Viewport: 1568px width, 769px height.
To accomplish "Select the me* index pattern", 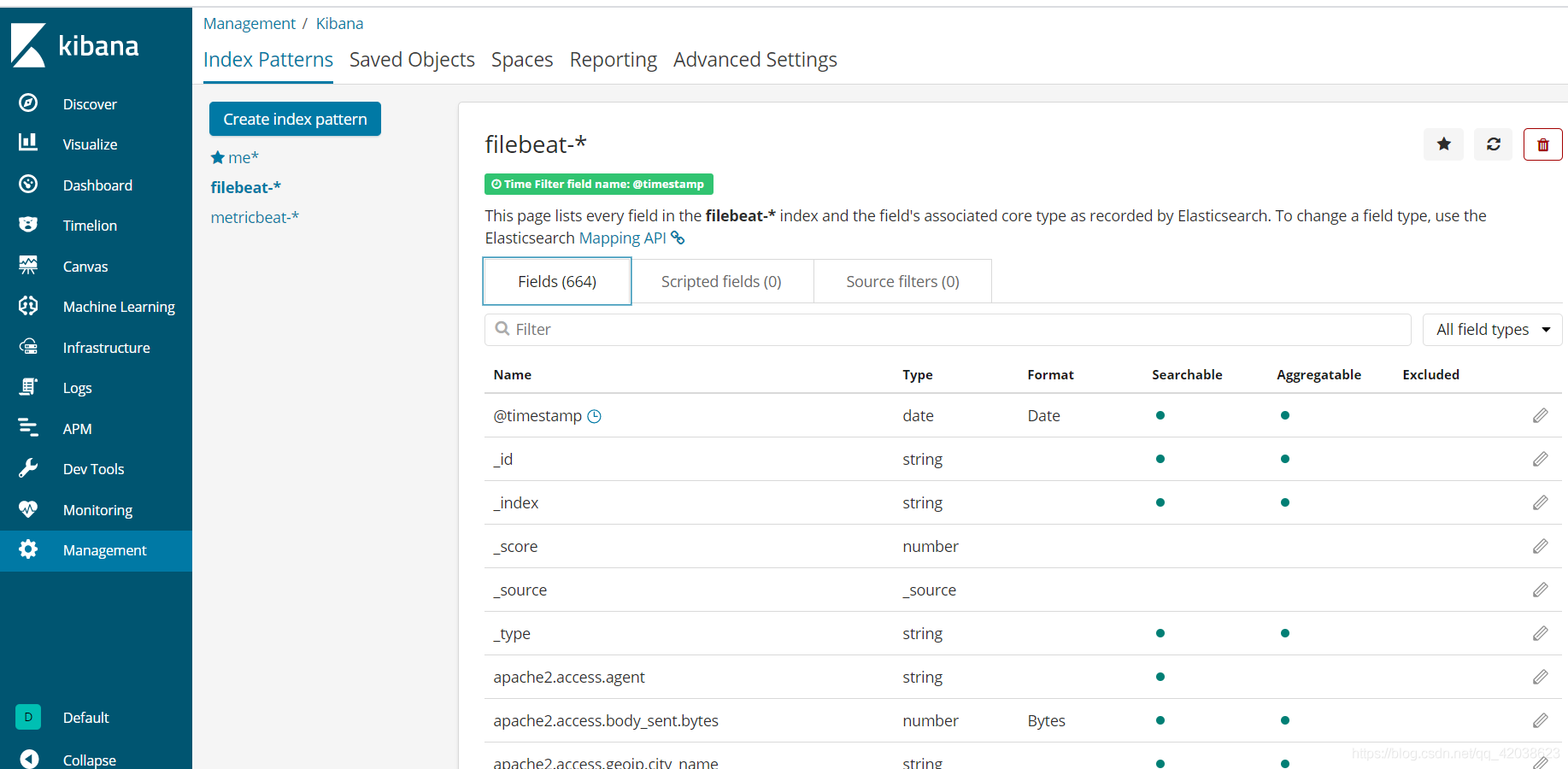I will tap(243, 157).
